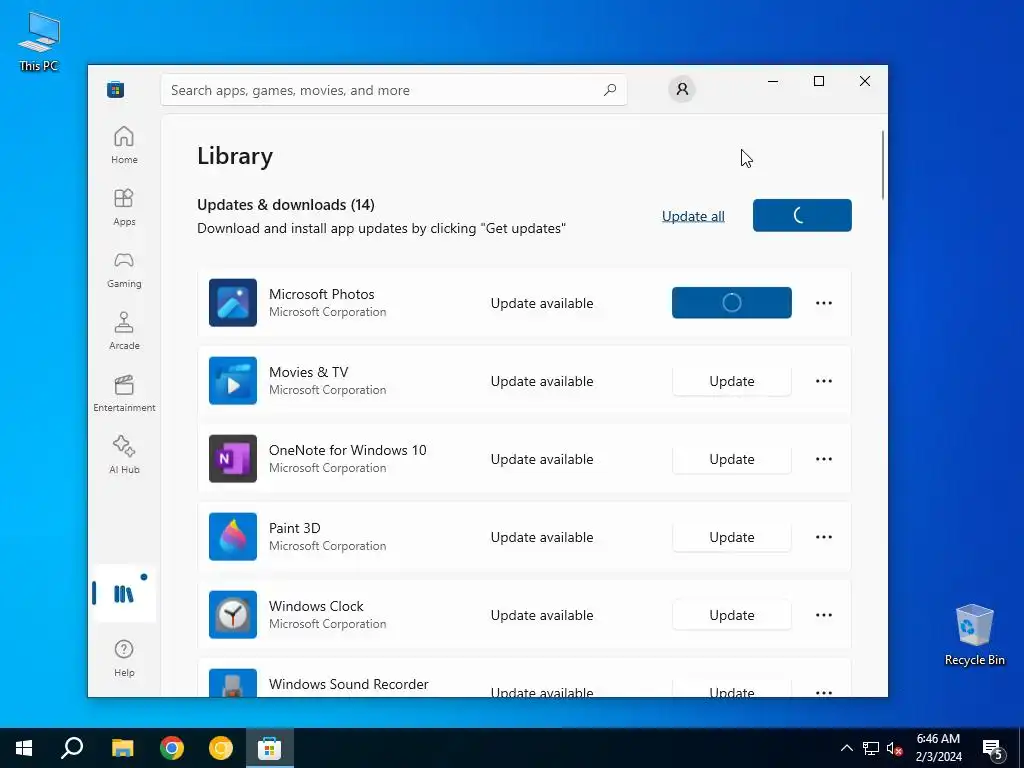Screen dimensions: 1024x768
Task: Click the OneNote for Windows 10 name
Action: click(x=347, y=450)
